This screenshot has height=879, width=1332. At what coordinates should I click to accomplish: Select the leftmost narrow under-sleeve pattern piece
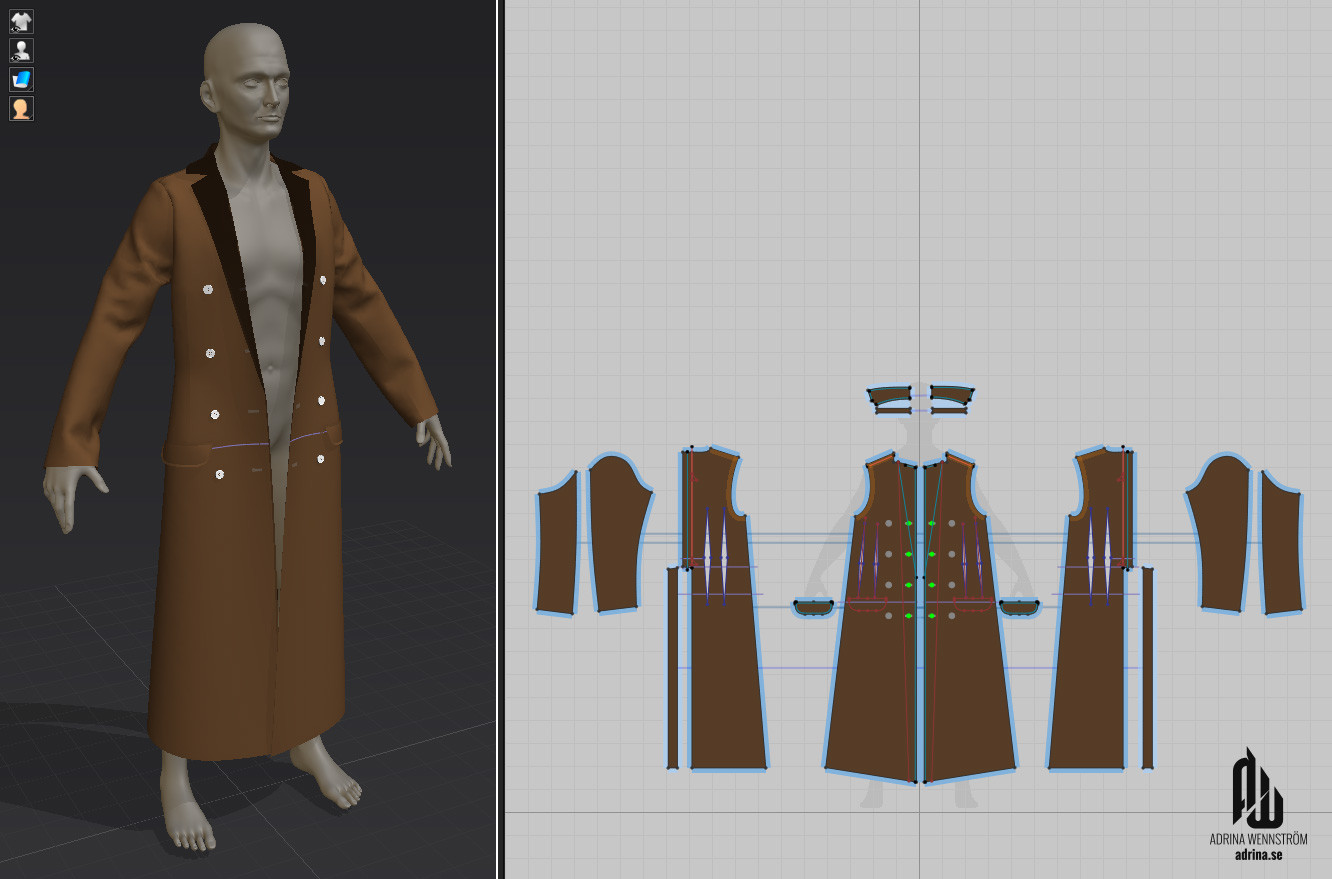click(x=557, y=543)
